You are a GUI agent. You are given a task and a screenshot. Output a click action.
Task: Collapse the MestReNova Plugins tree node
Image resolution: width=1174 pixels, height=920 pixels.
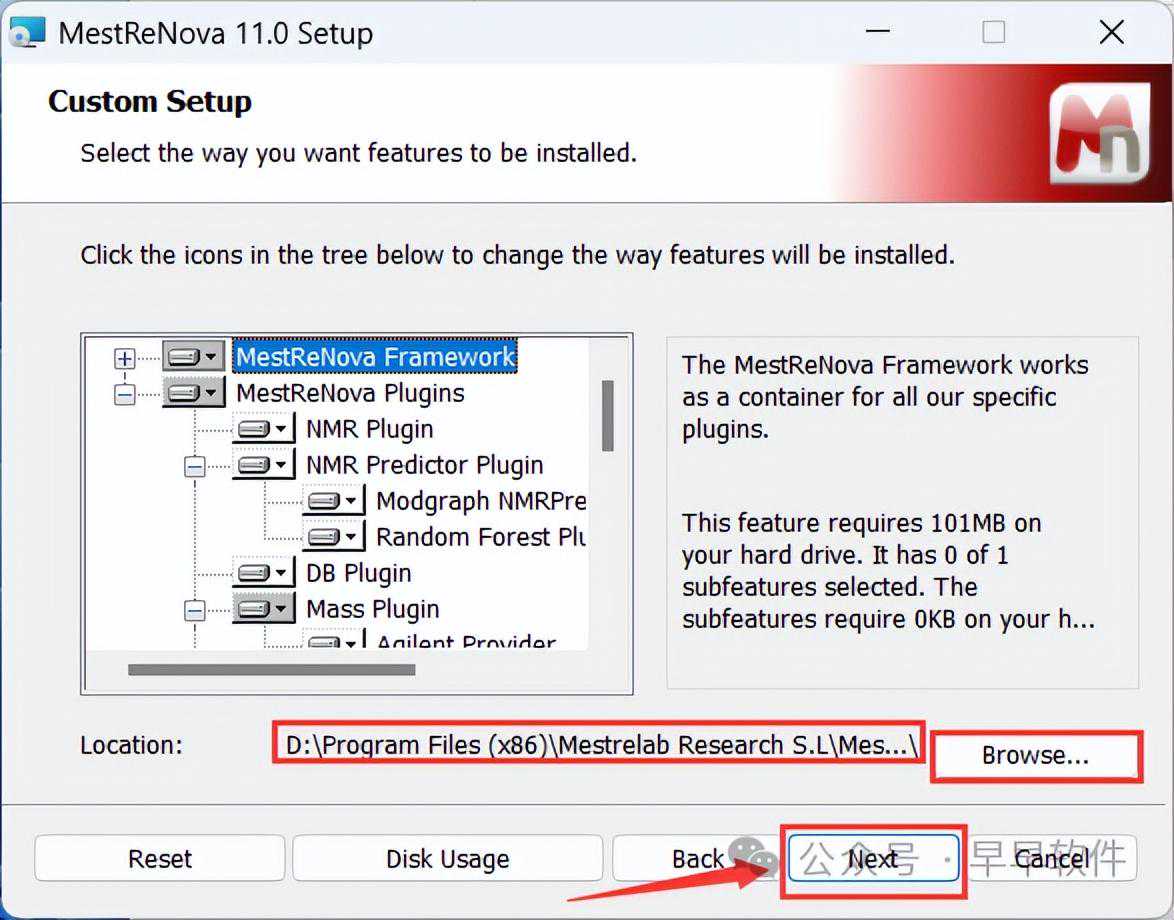125,394
